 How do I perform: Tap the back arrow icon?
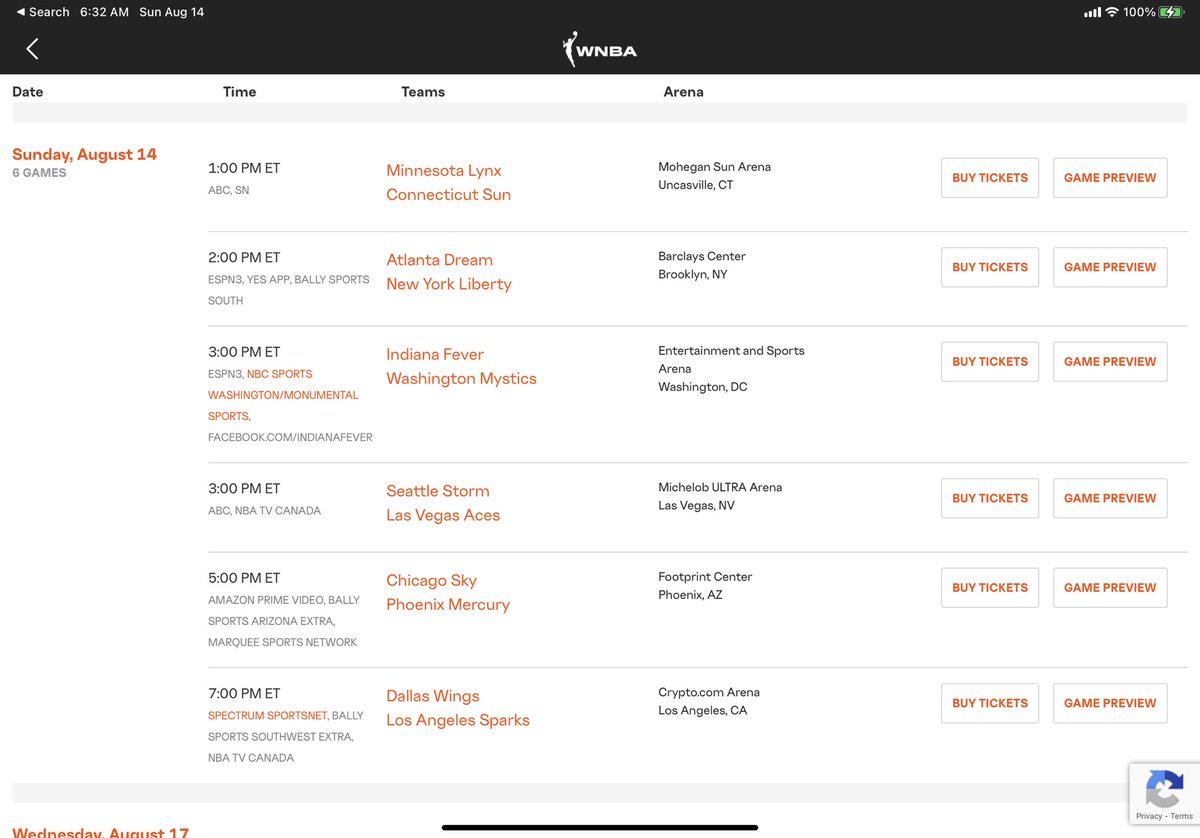click(x=32, y=49)
